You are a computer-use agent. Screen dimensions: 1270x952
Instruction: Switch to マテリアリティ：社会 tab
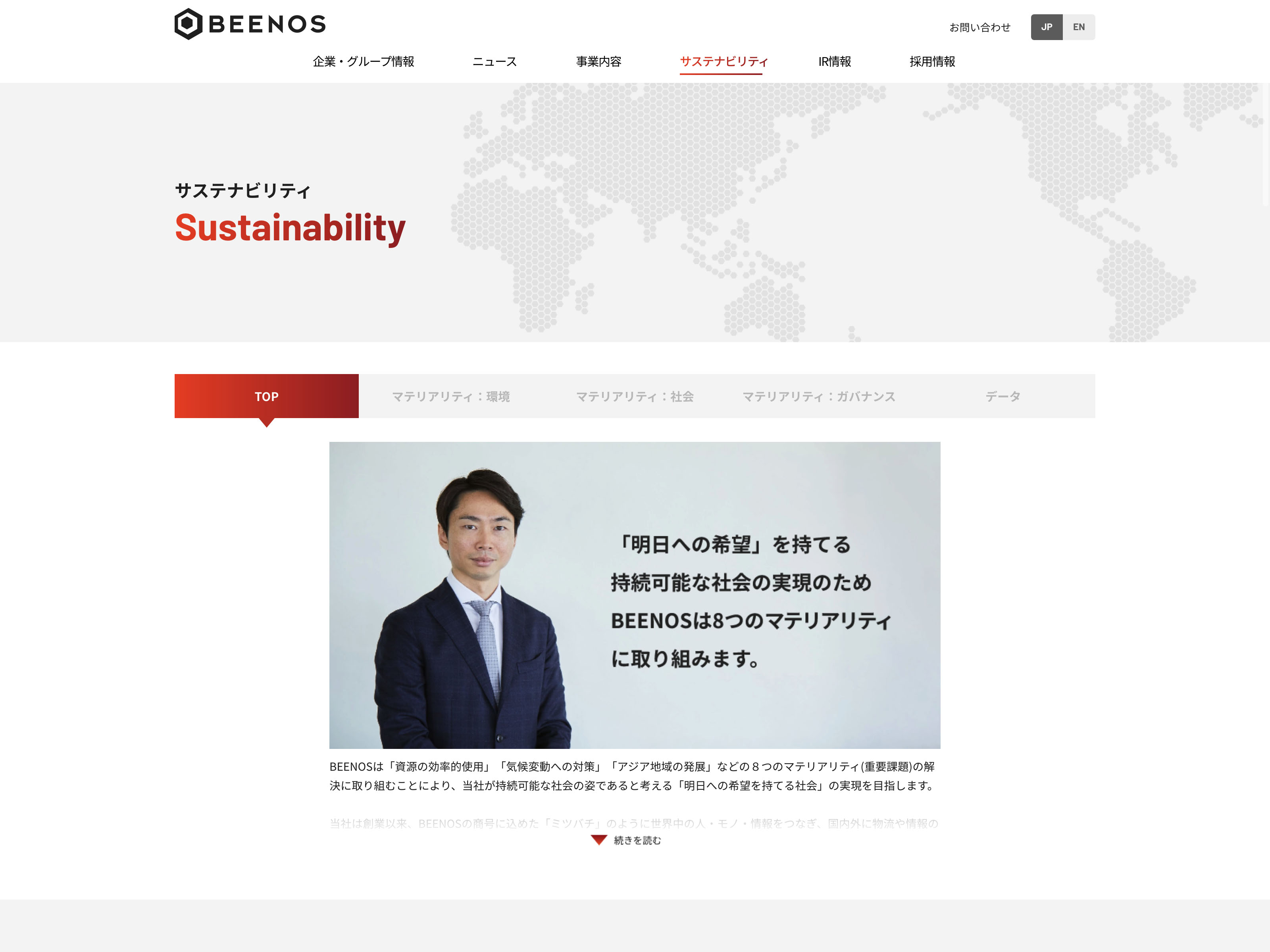click(x=635, y=396)
